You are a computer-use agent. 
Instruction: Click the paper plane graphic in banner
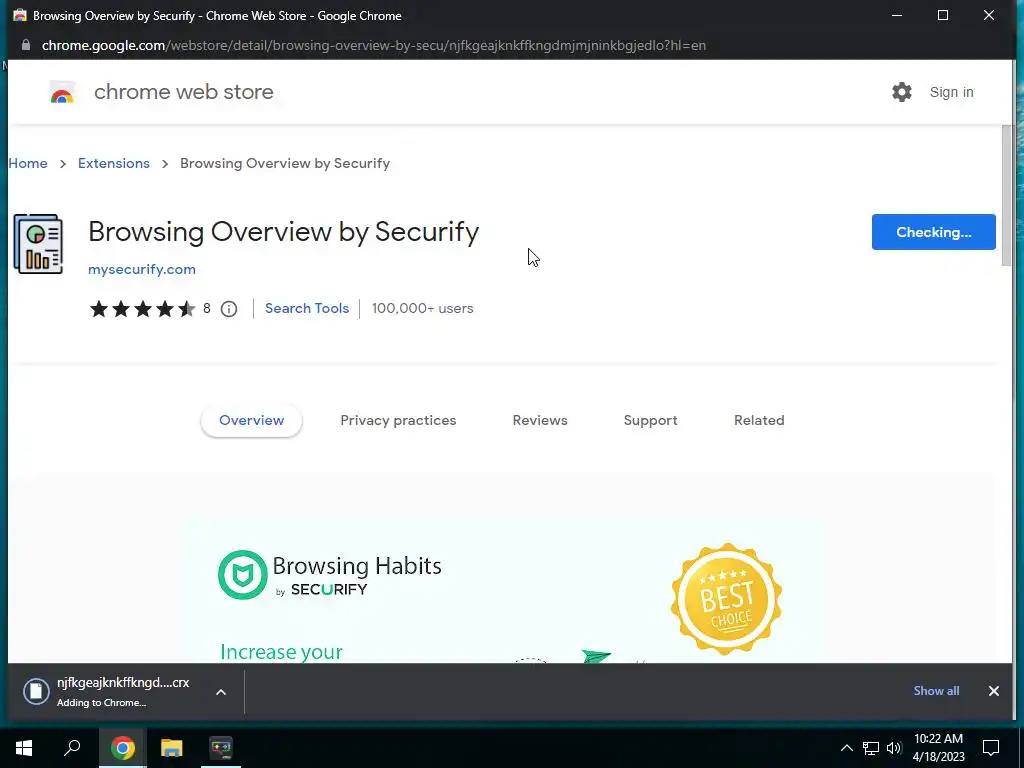(x=596, y=656)
